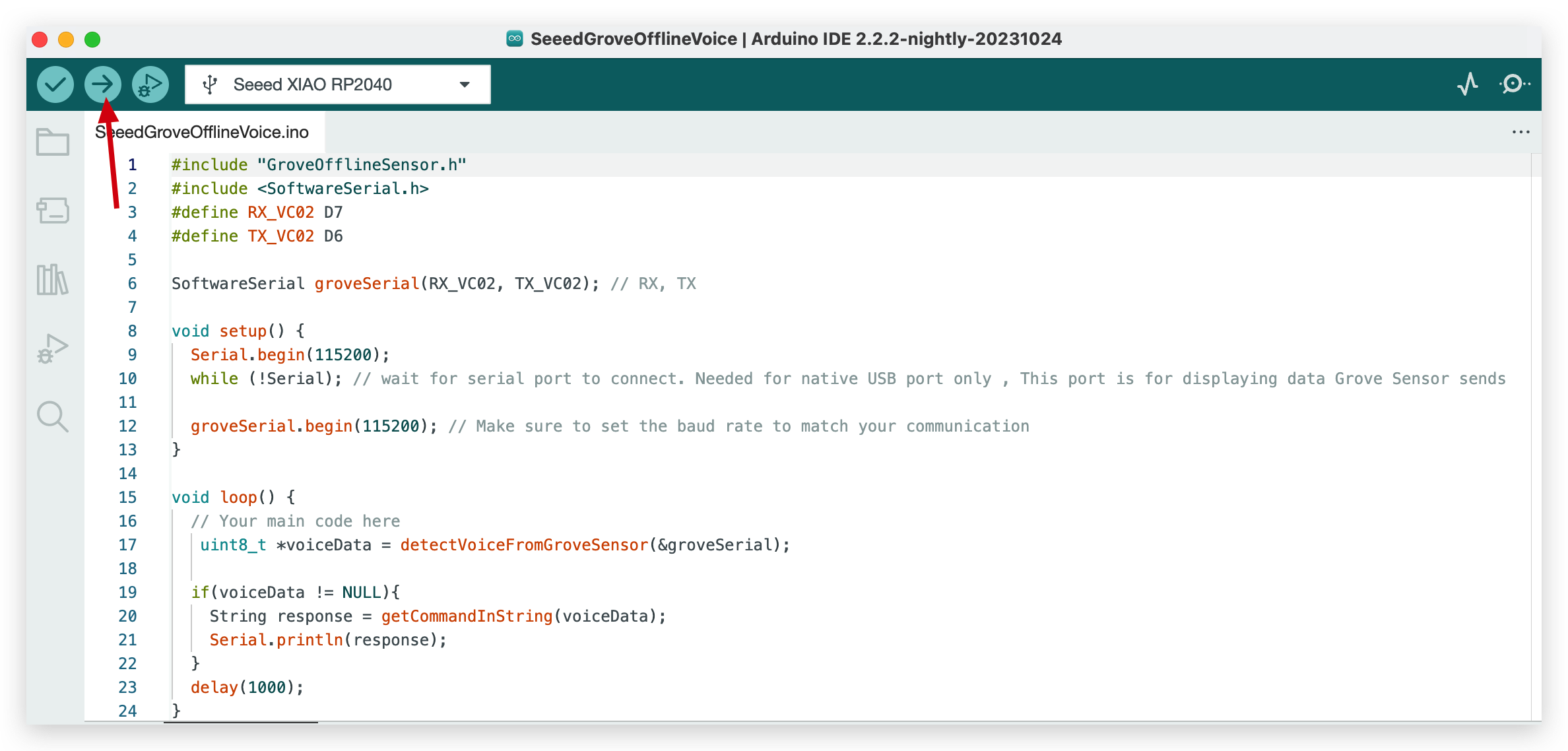Click the green maximize window button
The height and width of the screenshot is (751, 1568).
(x=92, y=40)
